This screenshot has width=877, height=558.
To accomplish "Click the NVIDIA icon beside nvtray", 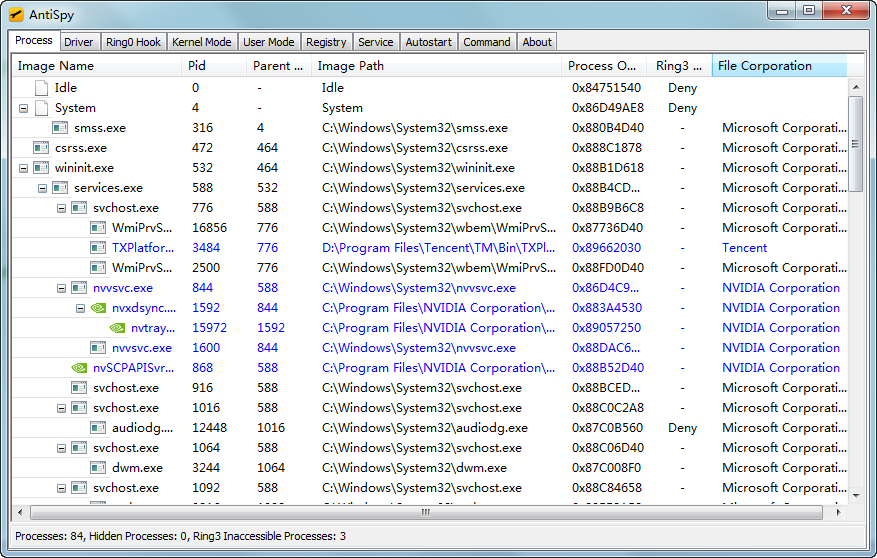I will (x=117, y=328).
